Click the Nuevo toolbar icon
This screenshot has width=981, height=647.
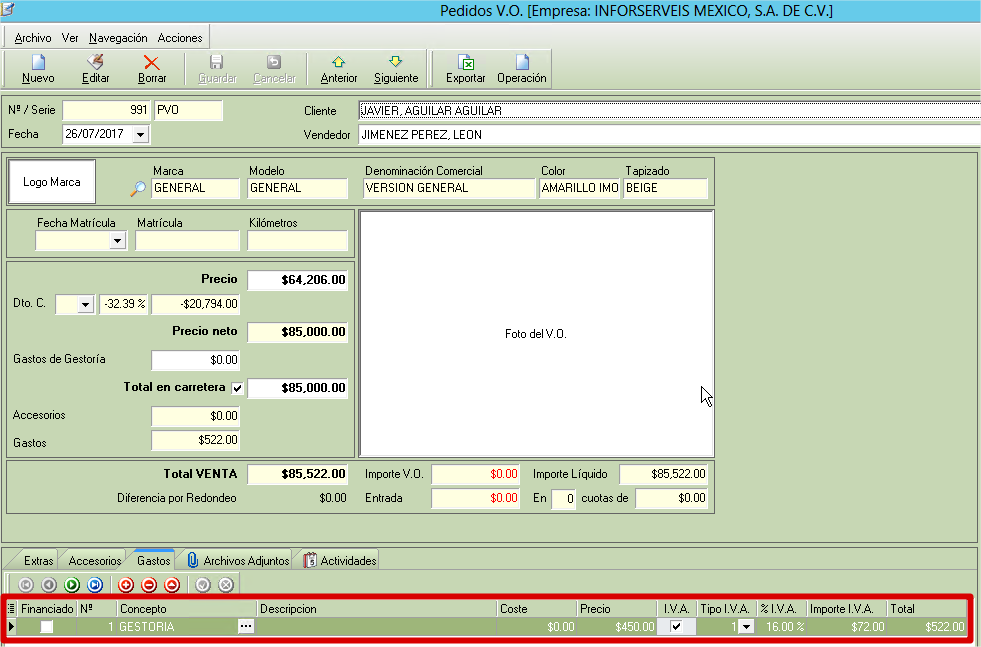click(38, 68)
